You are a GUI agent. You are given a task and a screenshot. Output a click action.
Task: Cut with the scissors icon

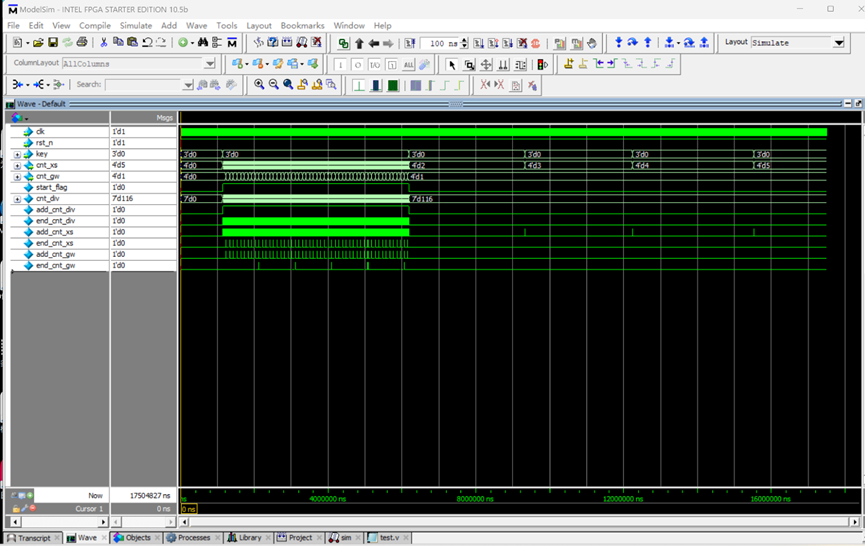click(x=103, y=42)
